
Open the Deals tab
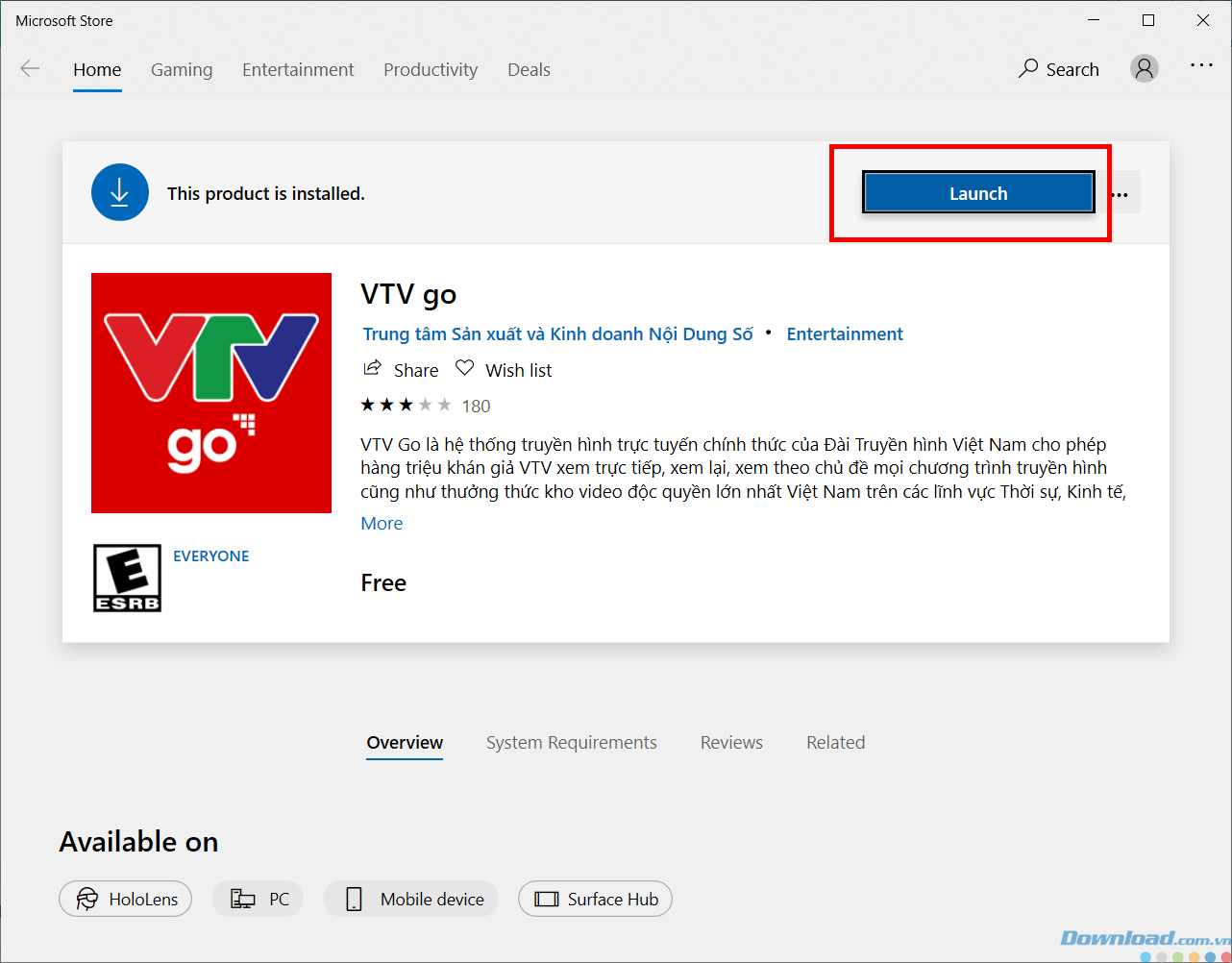[x=529, y=69]
